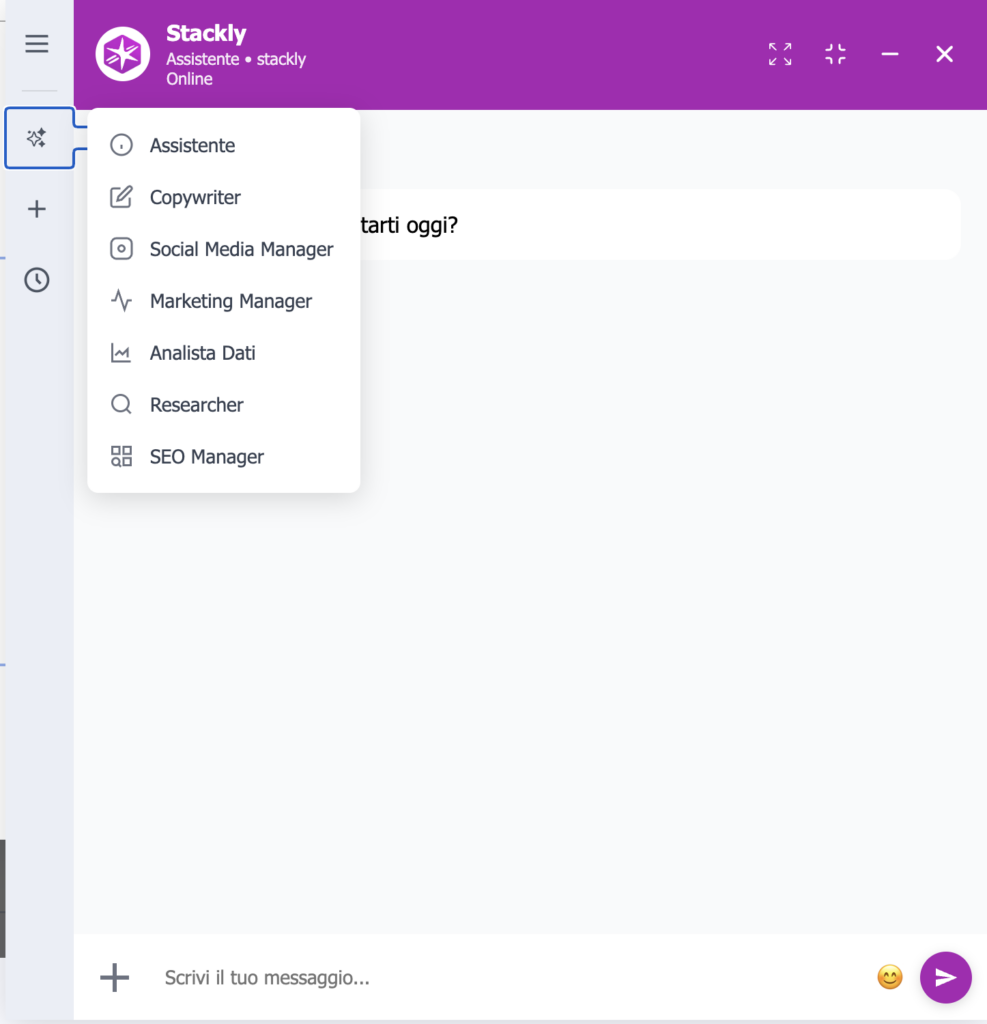Close the Stackly chat panel
Image resolution: width=987 pixels, height=1024 pixels.
(x=945, y=54)
